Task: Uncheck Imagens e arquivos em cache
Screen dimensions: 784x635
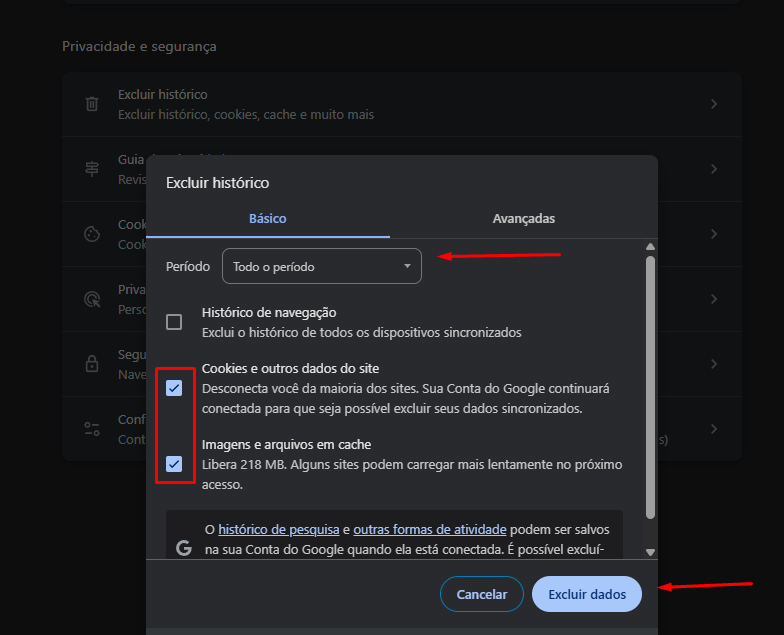Action: [174, 463]
